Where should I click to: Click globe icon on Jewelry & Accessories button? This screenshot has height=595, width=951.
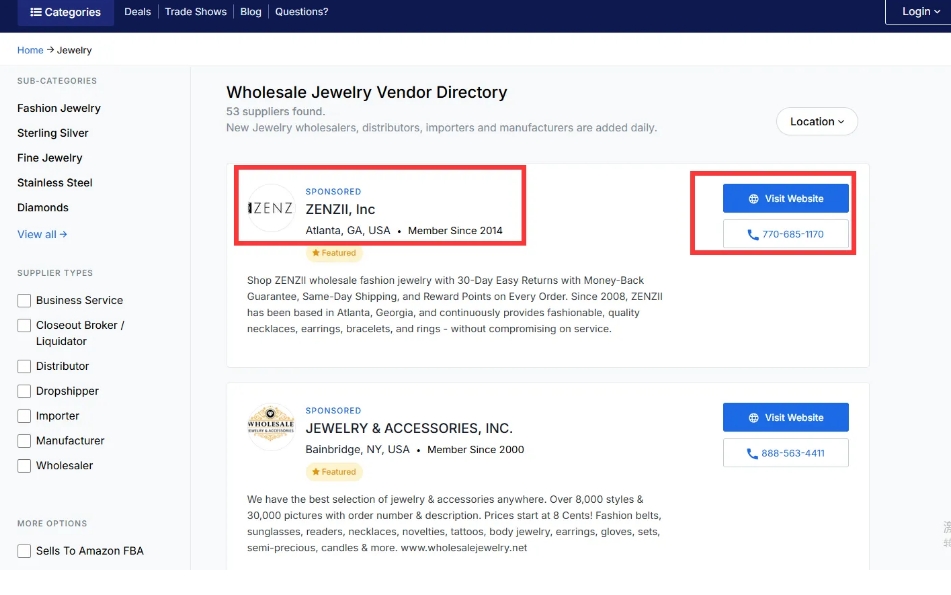[753, 418]
